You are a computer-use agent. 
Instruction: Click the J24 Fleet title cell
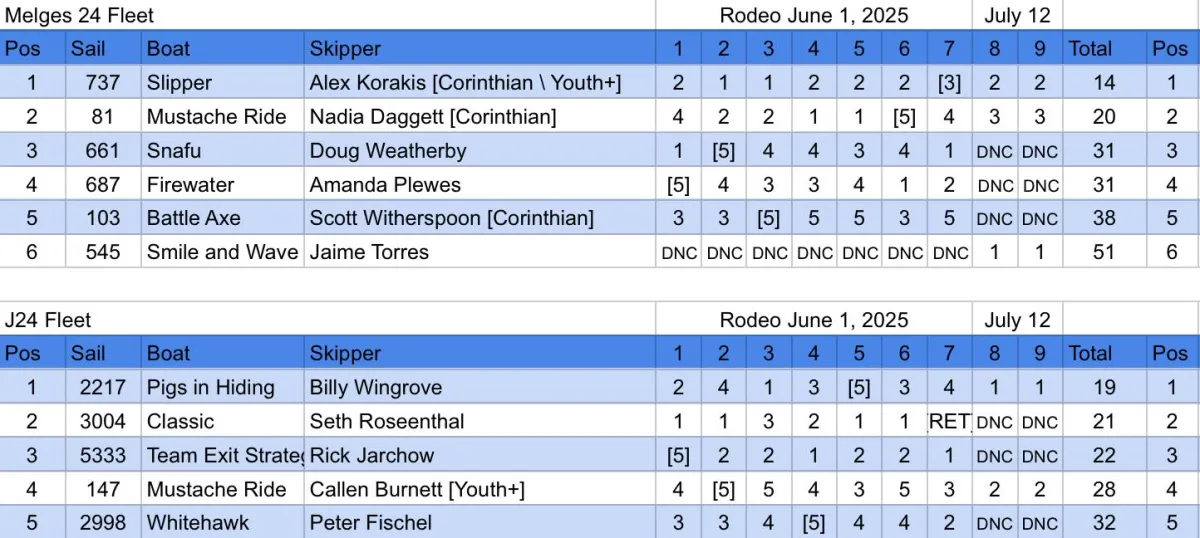tap(48, 320)
